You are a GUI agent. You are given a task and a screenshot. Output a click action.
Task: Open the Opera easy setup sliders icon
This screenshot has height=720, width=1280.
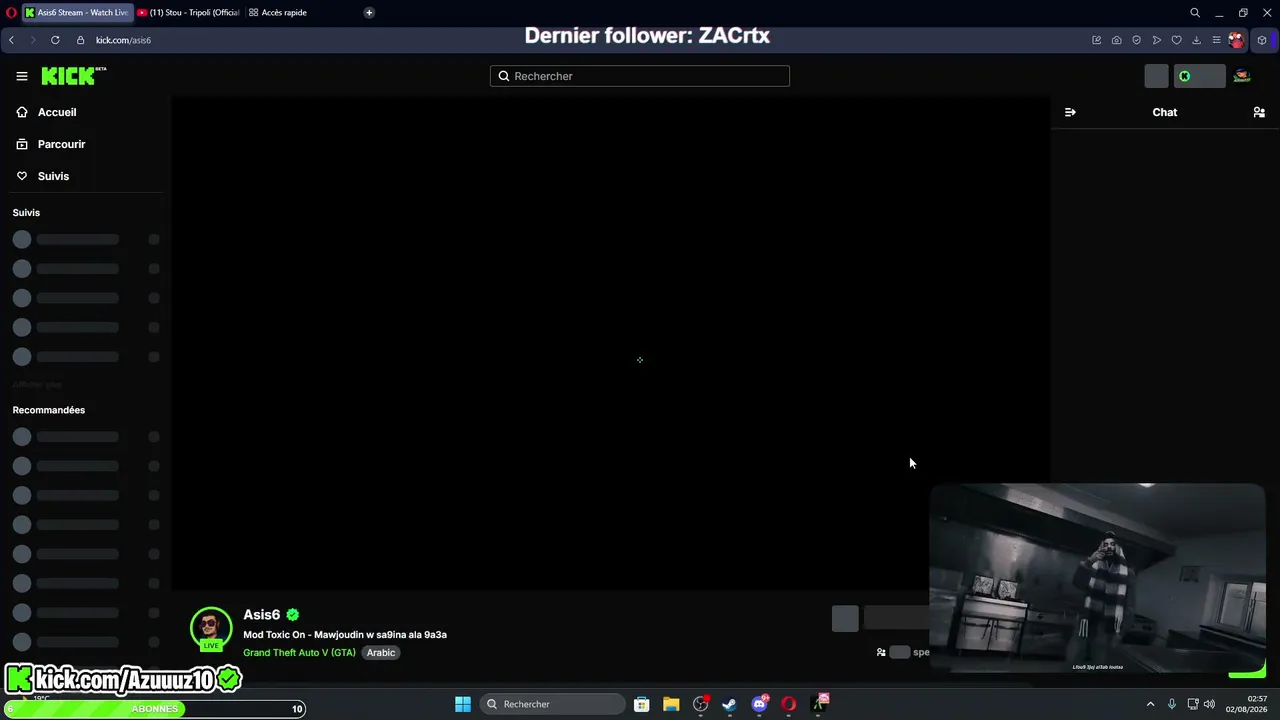(x=1217, y=40)
